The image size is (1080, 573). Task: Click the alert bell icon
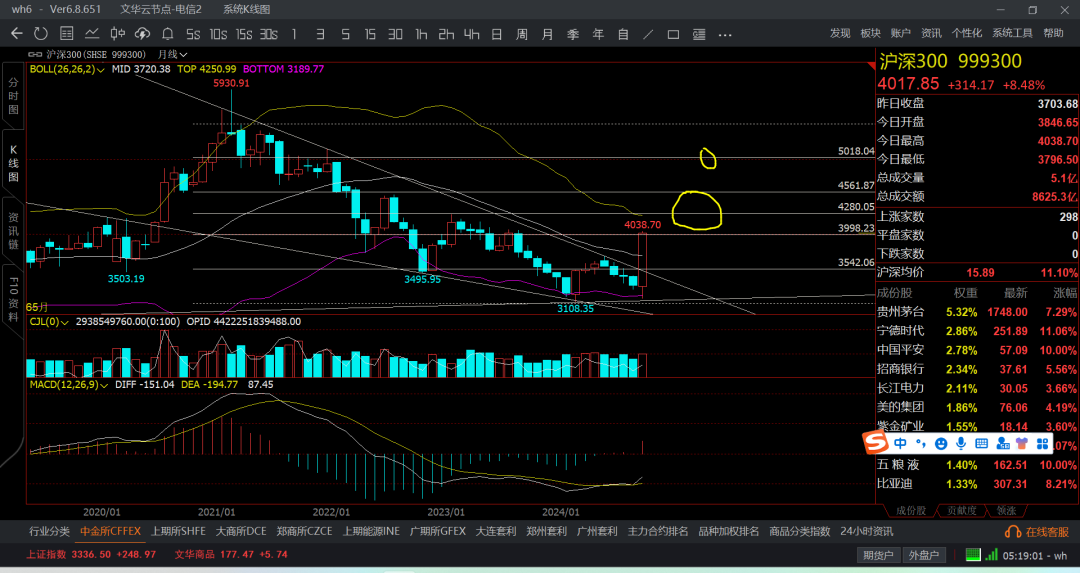pyautogui.click(x=167, y=34)
